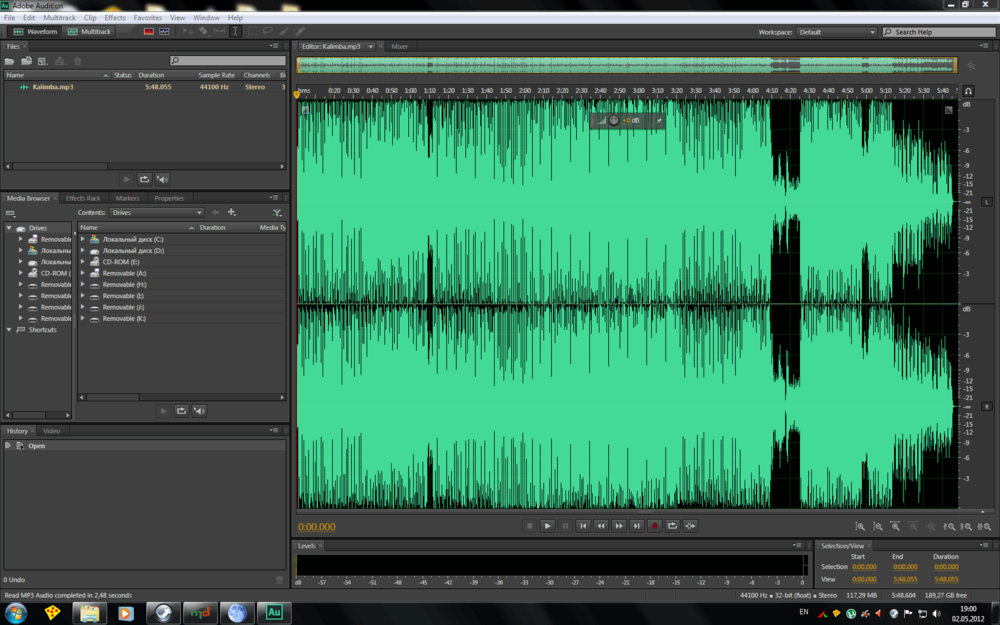The width and height of the screenshot is (1000, 625).
Task: Click the Record button in transport
Action: 655,525
